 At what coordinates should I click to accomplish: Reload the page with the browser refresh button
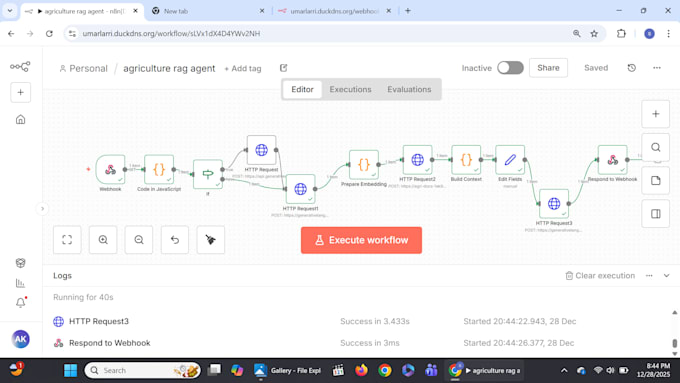point(49,33)
